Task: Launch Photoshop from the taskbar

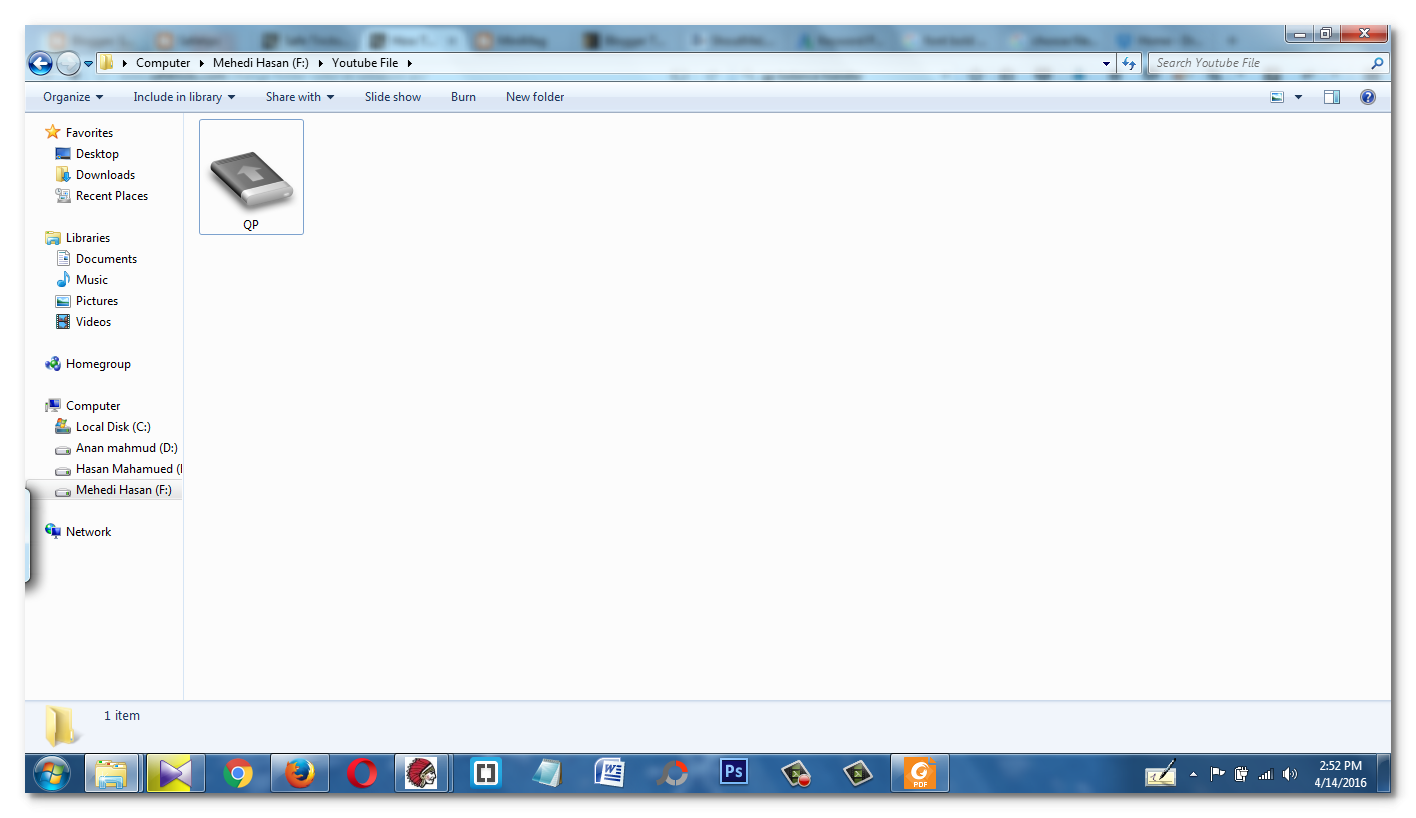Action: coord(734,773)
